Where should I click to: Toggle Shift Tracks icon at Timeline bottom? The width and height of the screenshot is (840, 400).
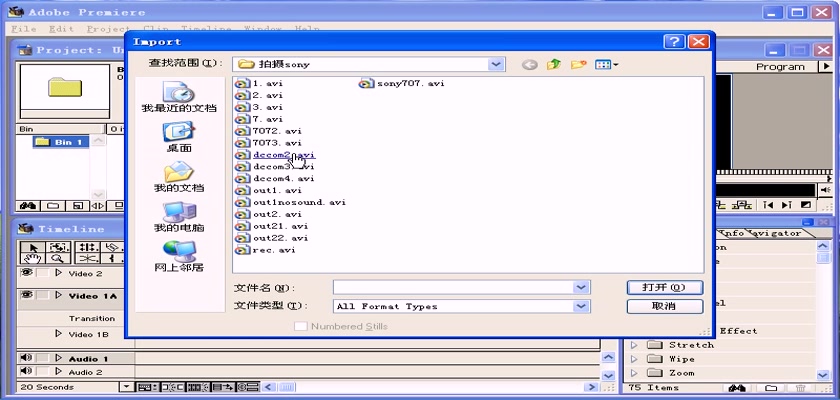223,387
